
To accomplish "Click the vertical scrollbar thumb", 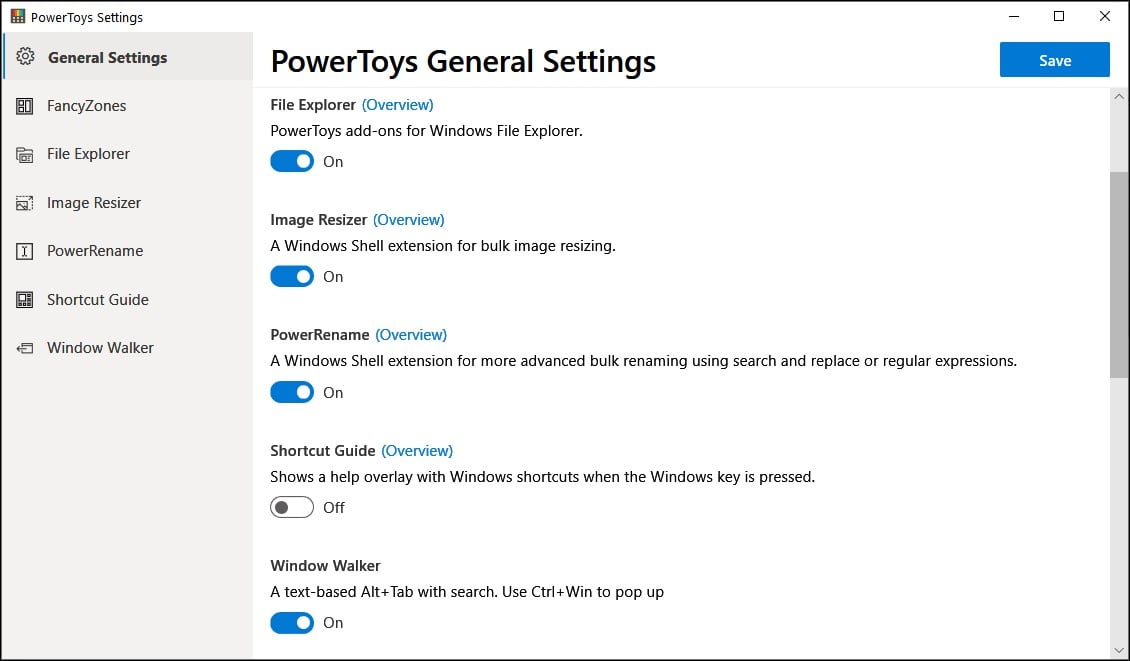I will [x=1119, y=275].
